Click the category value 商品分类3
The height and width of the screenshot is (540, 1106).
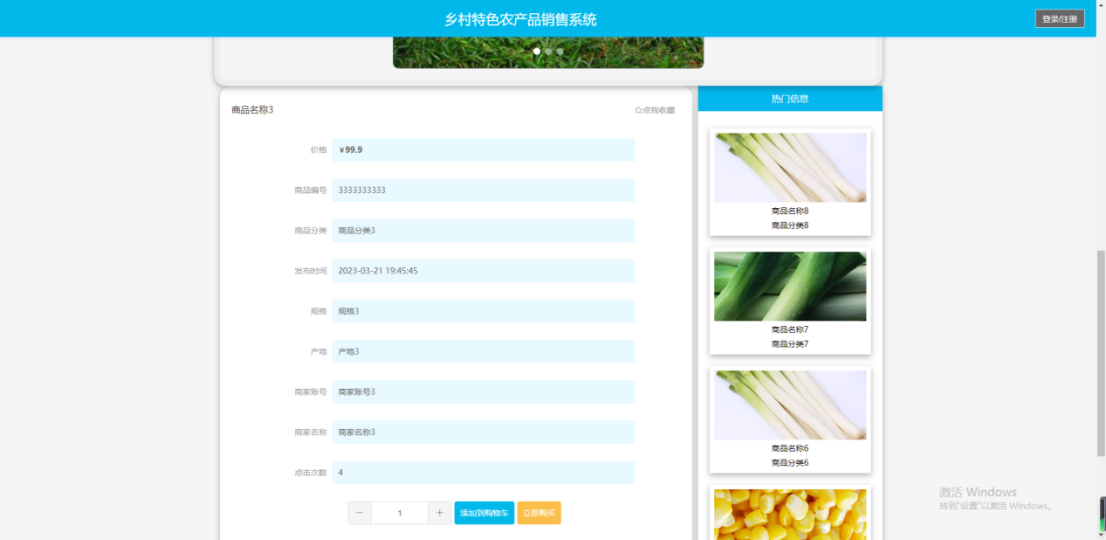[x=357, y=231]
